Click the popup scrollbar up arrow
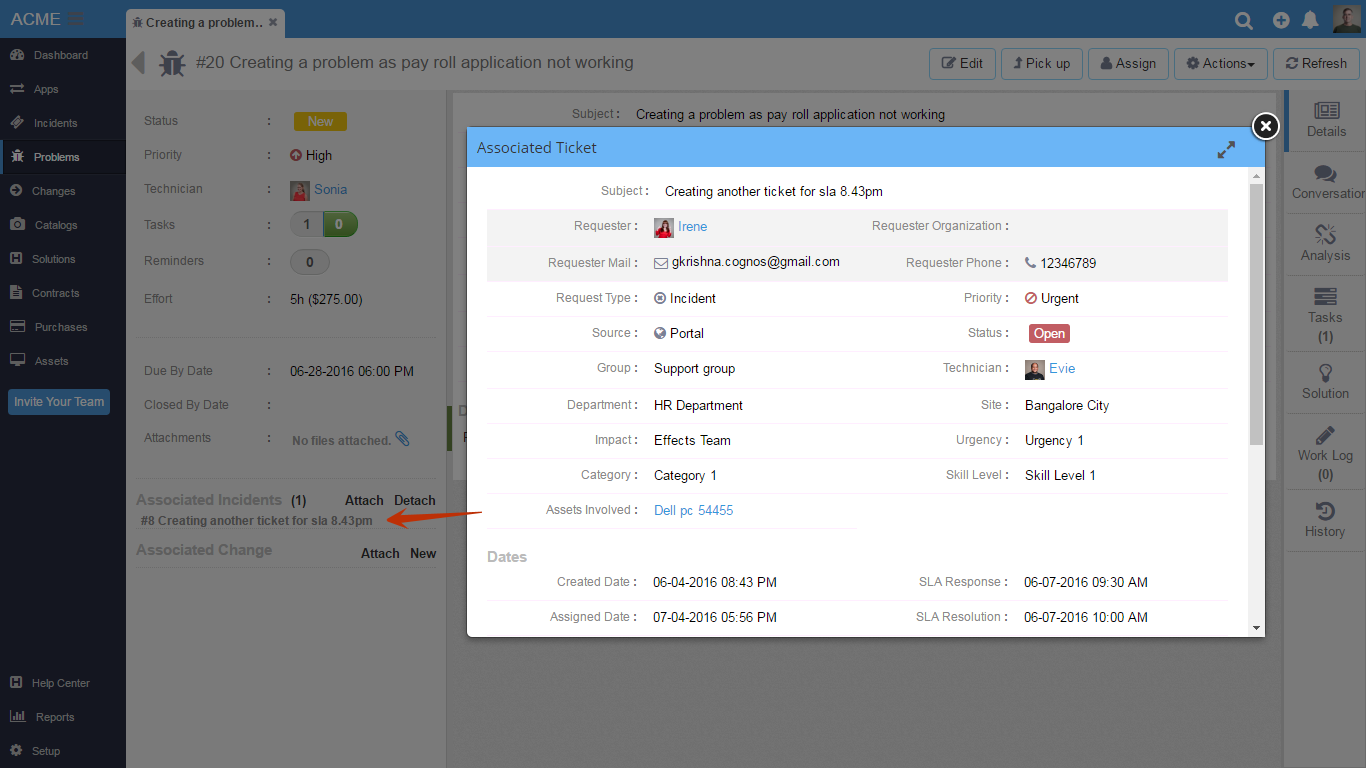 pyautogui.click(x=1257, y=175)
